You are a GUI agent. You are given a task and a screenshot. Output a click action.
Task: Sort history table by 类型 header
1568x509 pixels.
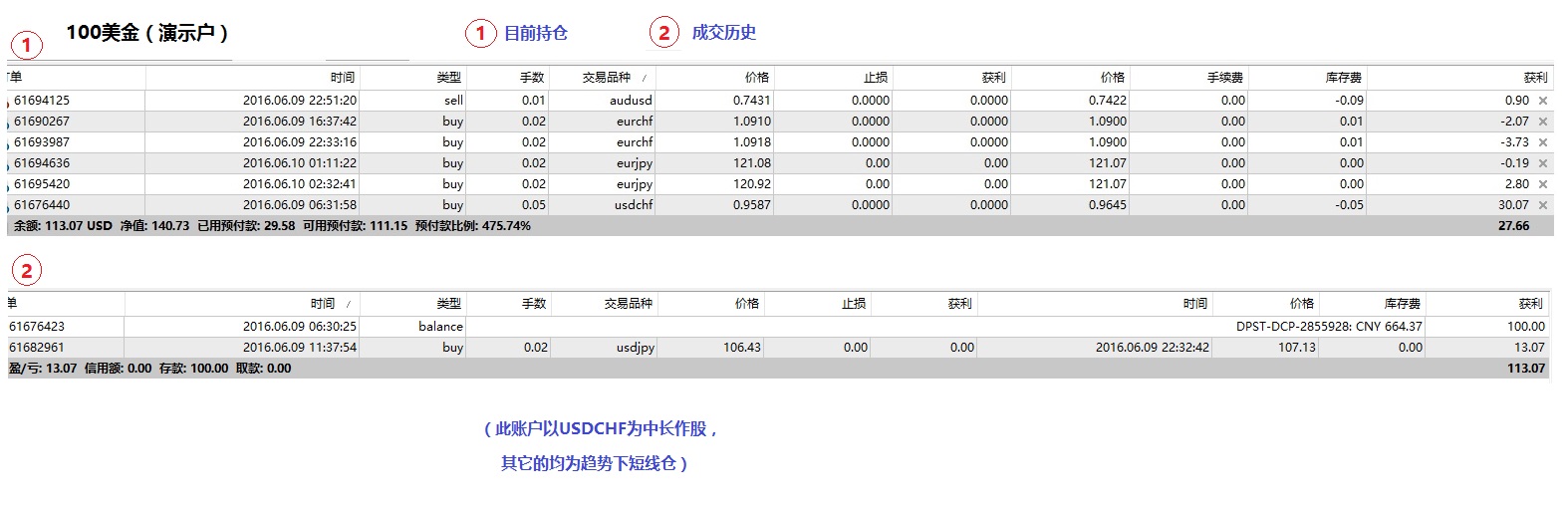click(449, 303)
